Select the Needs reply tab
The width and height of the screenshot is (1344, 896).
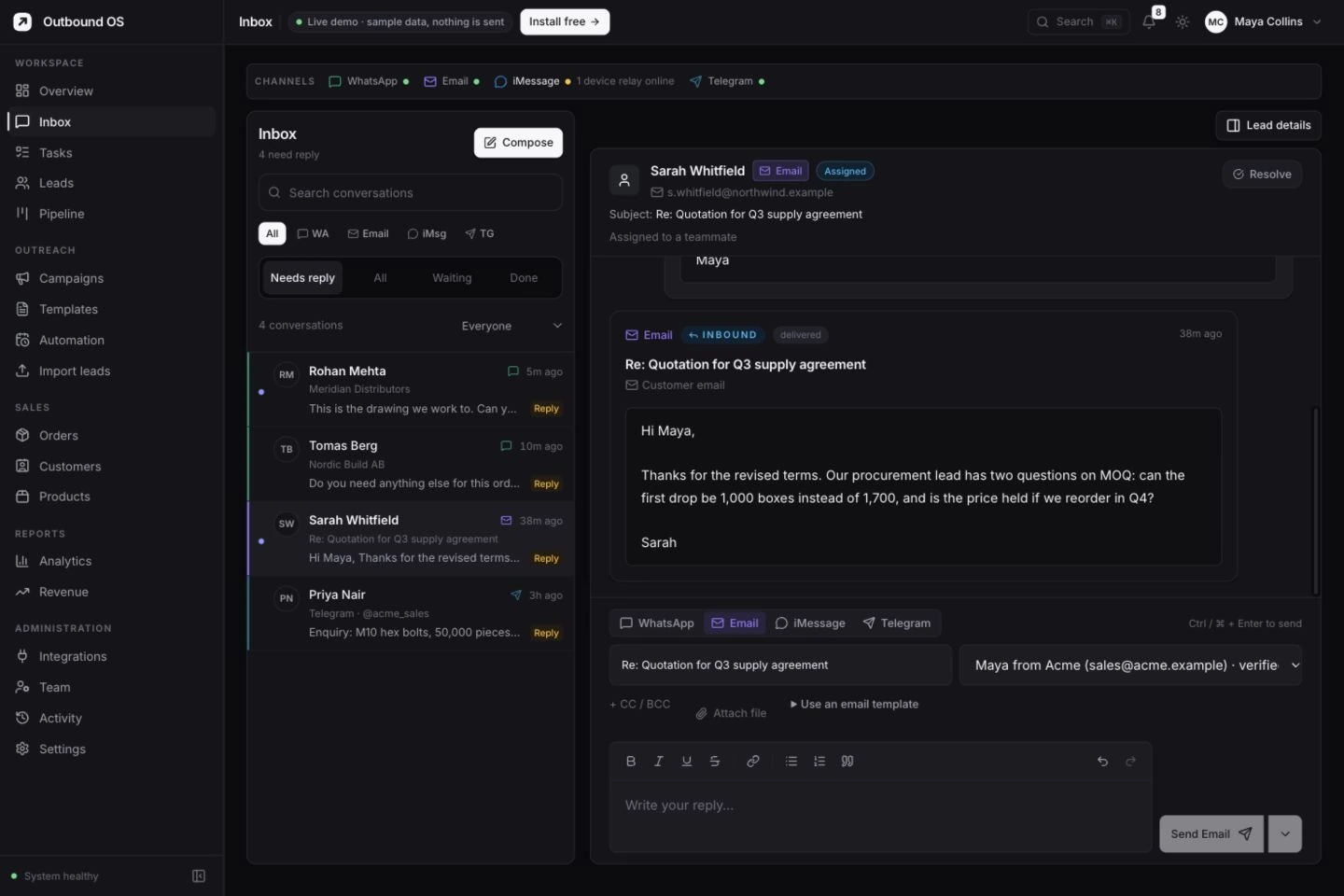[302, 278]
